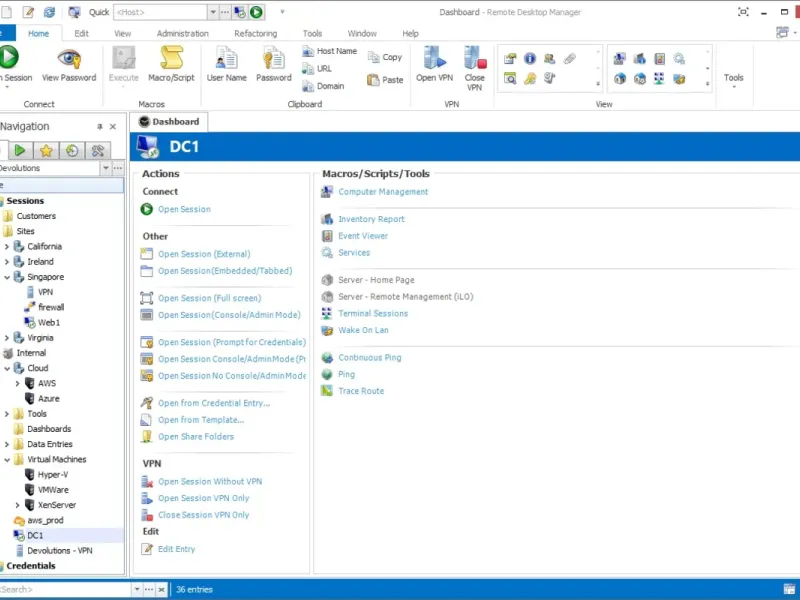Viewport: 800px width, 600px height.
Task: Select the Dashboard tab
Action: coord(169,121)
